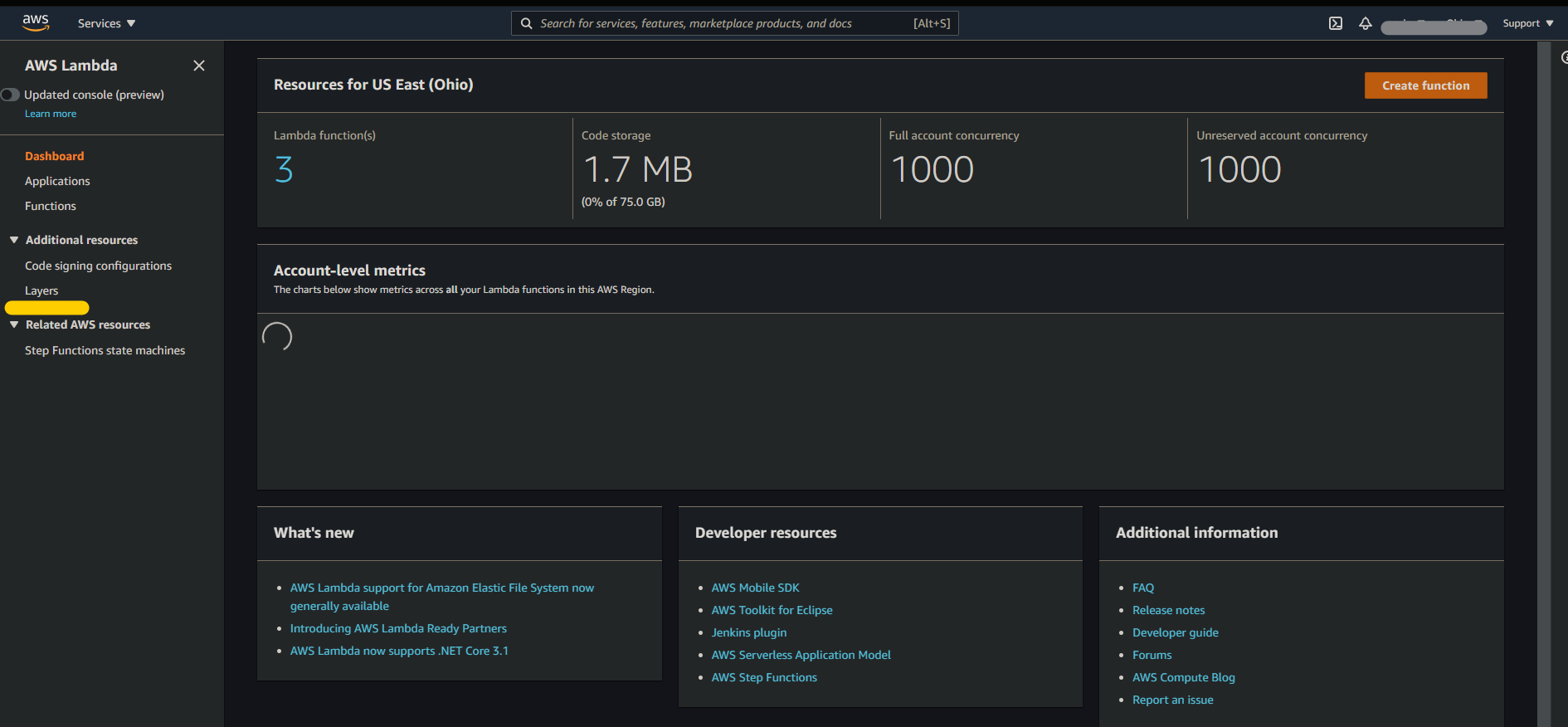Open the Developer guide link
Screen dimensions: 1568x727
[x=1176, y=632]
